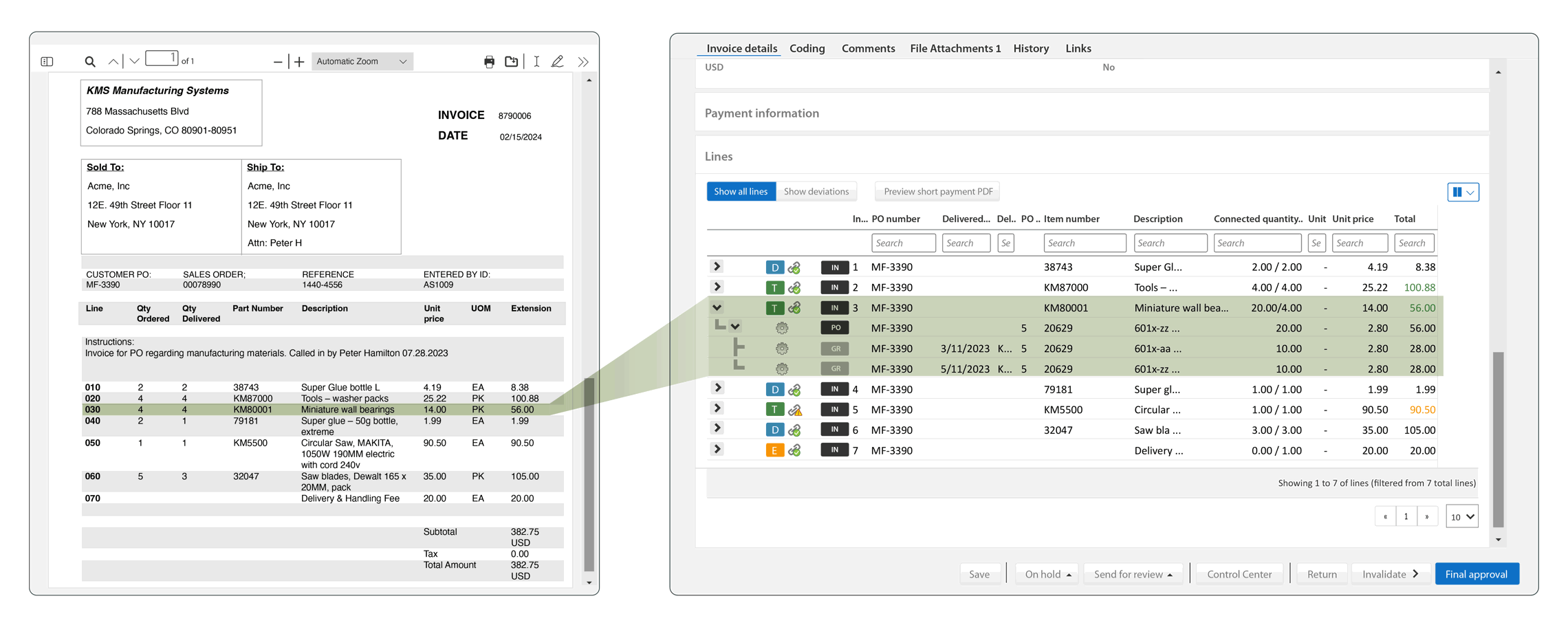The image size is (1568, 627).
Task: Click Preview short payment PDF
Action: pyautogui.click(x=937, y=191)
